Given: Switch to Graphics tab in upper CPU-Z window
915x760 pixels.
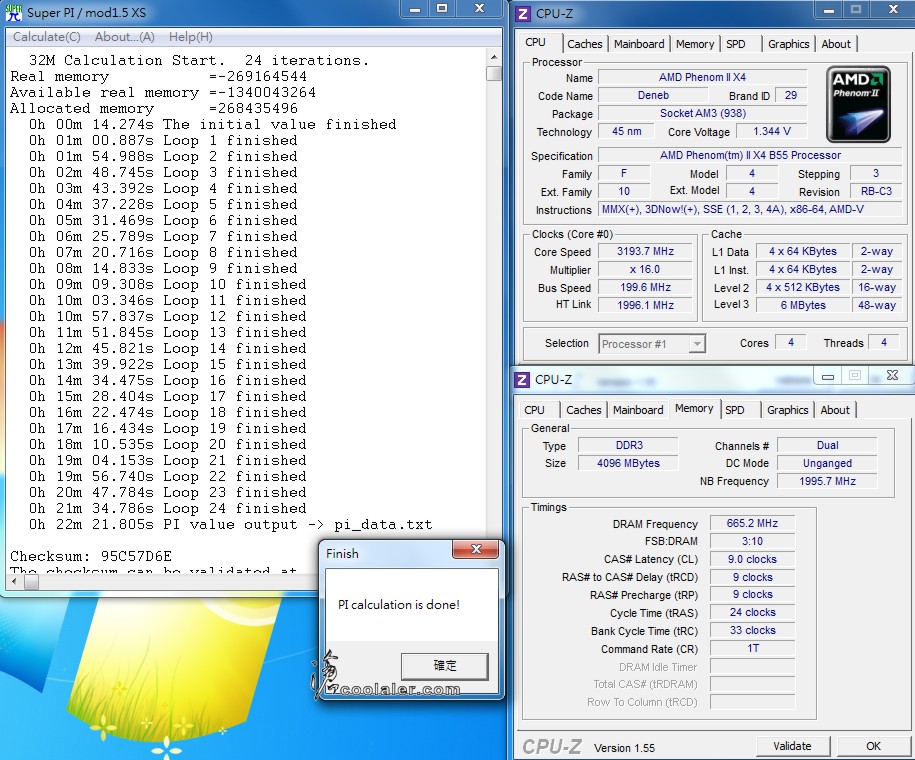Looking at the screenshot, I should 788,44.
